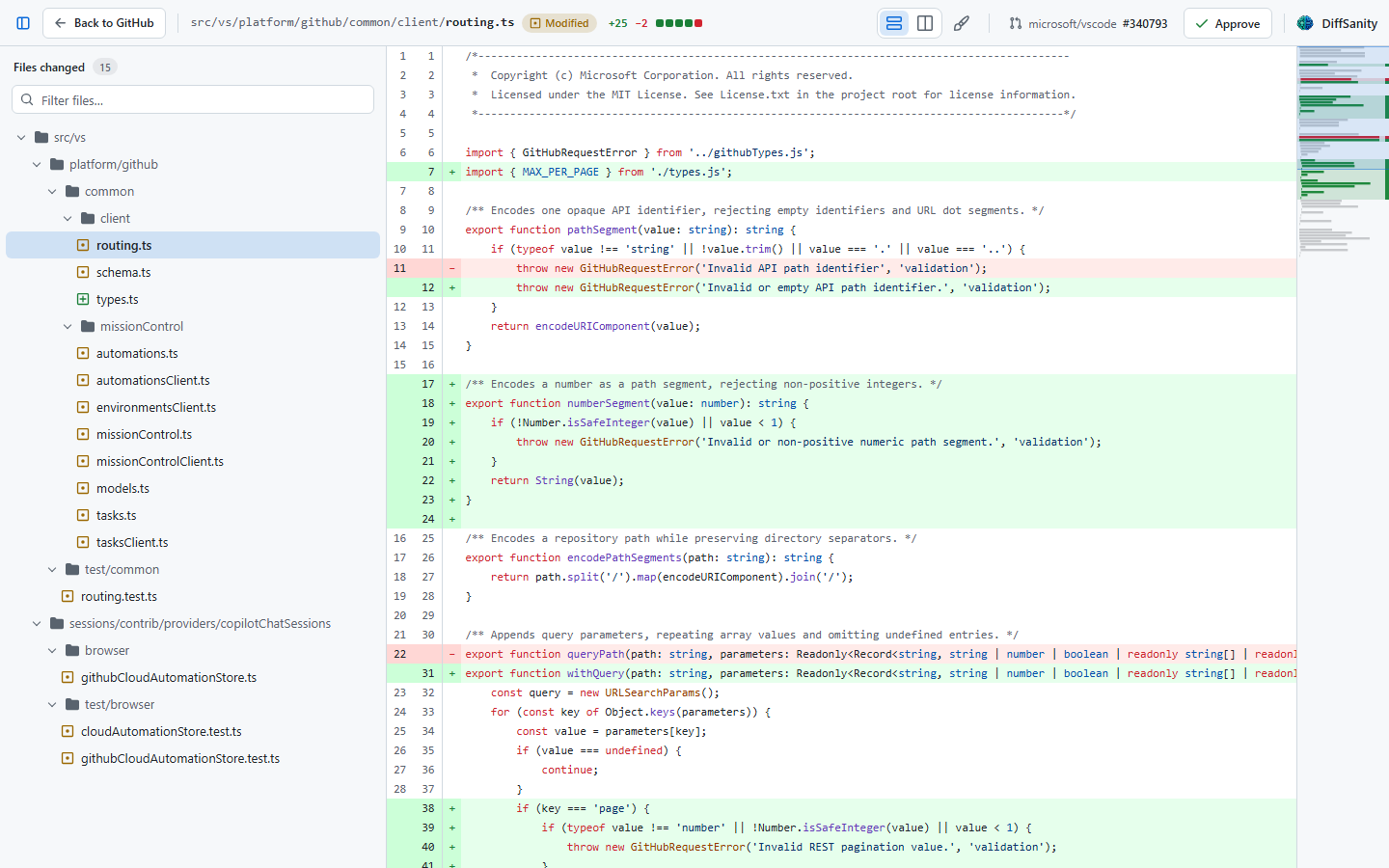Click the highlighter brush icon in the toolbar
Image resolution: width=1389 pixels, height=868 pixels.
tap(962, 23)
